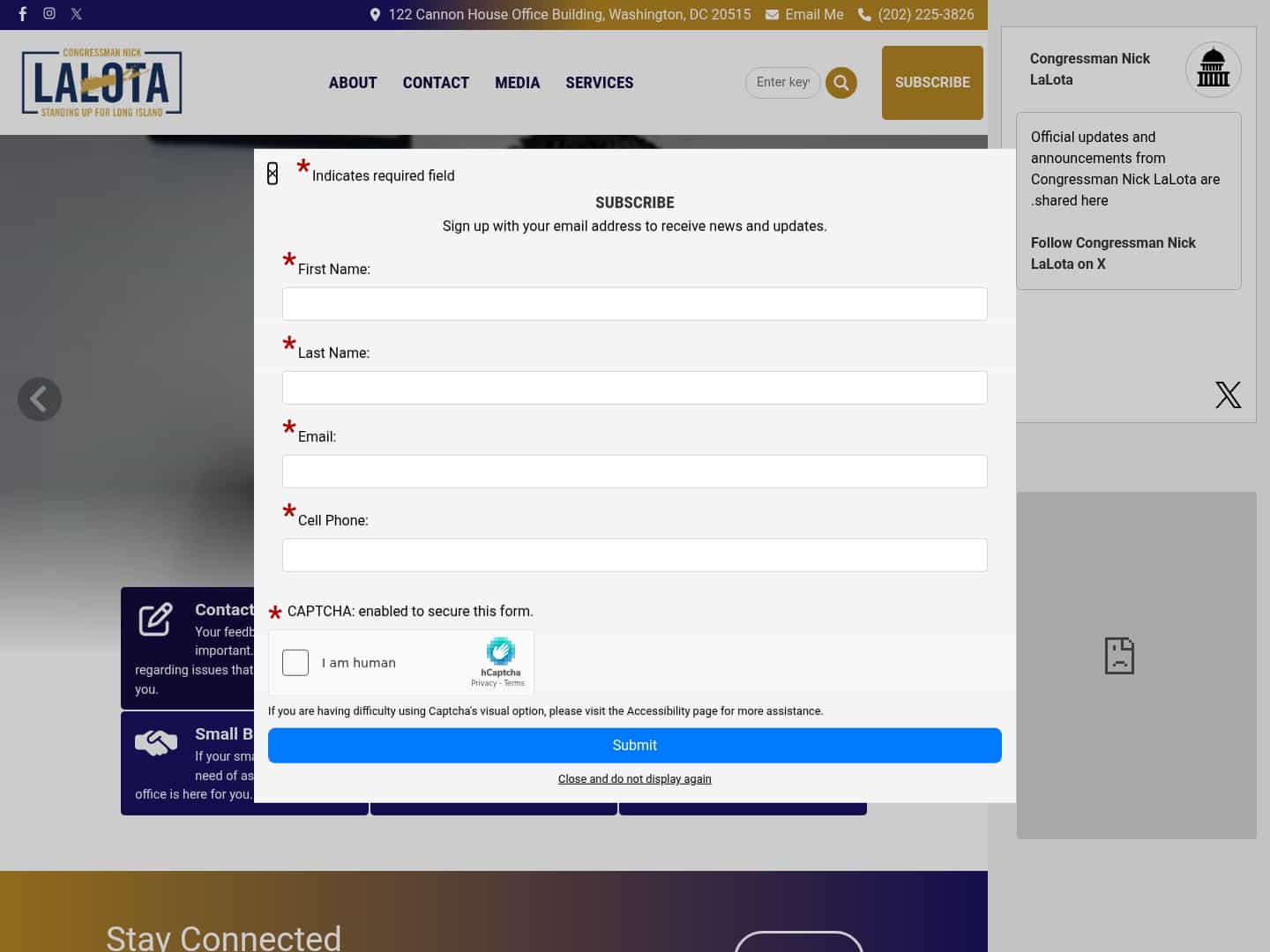Viewport: 1270px width, 952px height.
Task: Click the 'Official updates and announcements' text
Action: pos(1125,168)
